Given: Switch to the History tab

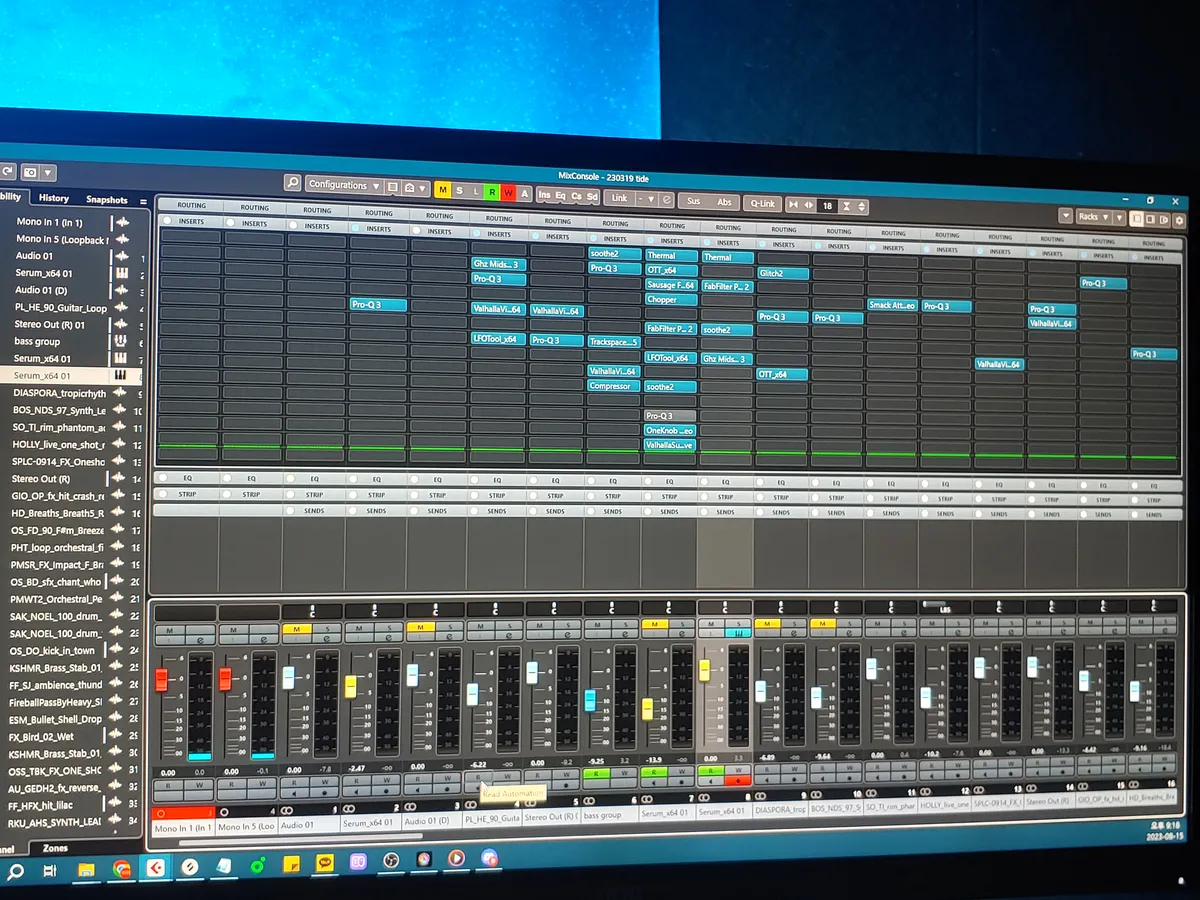Looking at the screenshot, I should tap(54, 198).
